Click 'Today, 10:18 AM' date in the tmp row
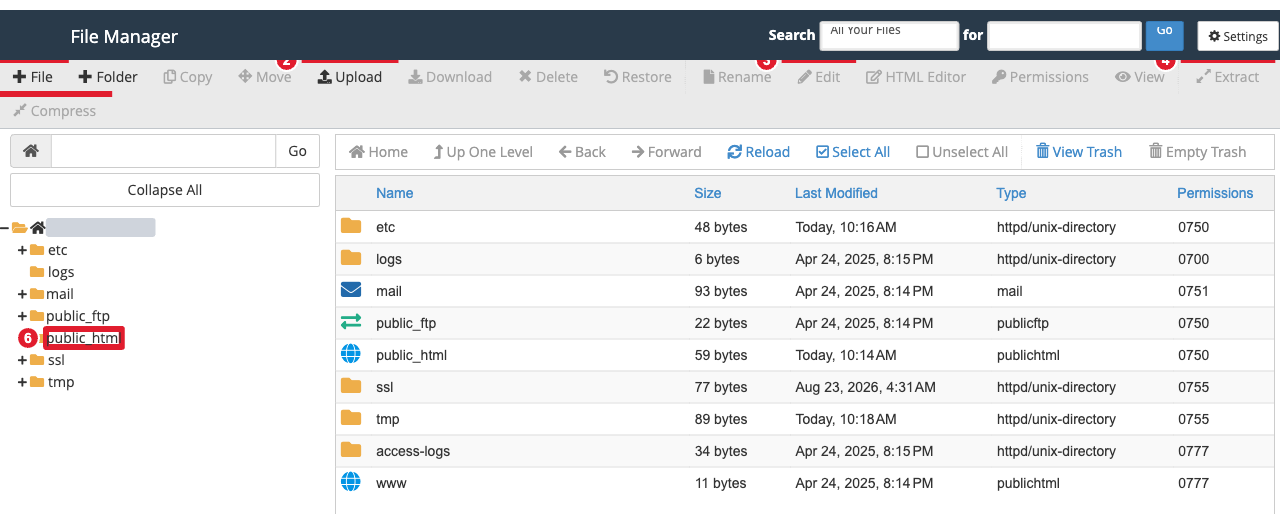Viewport: 1280px width, 514px height. coord(846,419)
